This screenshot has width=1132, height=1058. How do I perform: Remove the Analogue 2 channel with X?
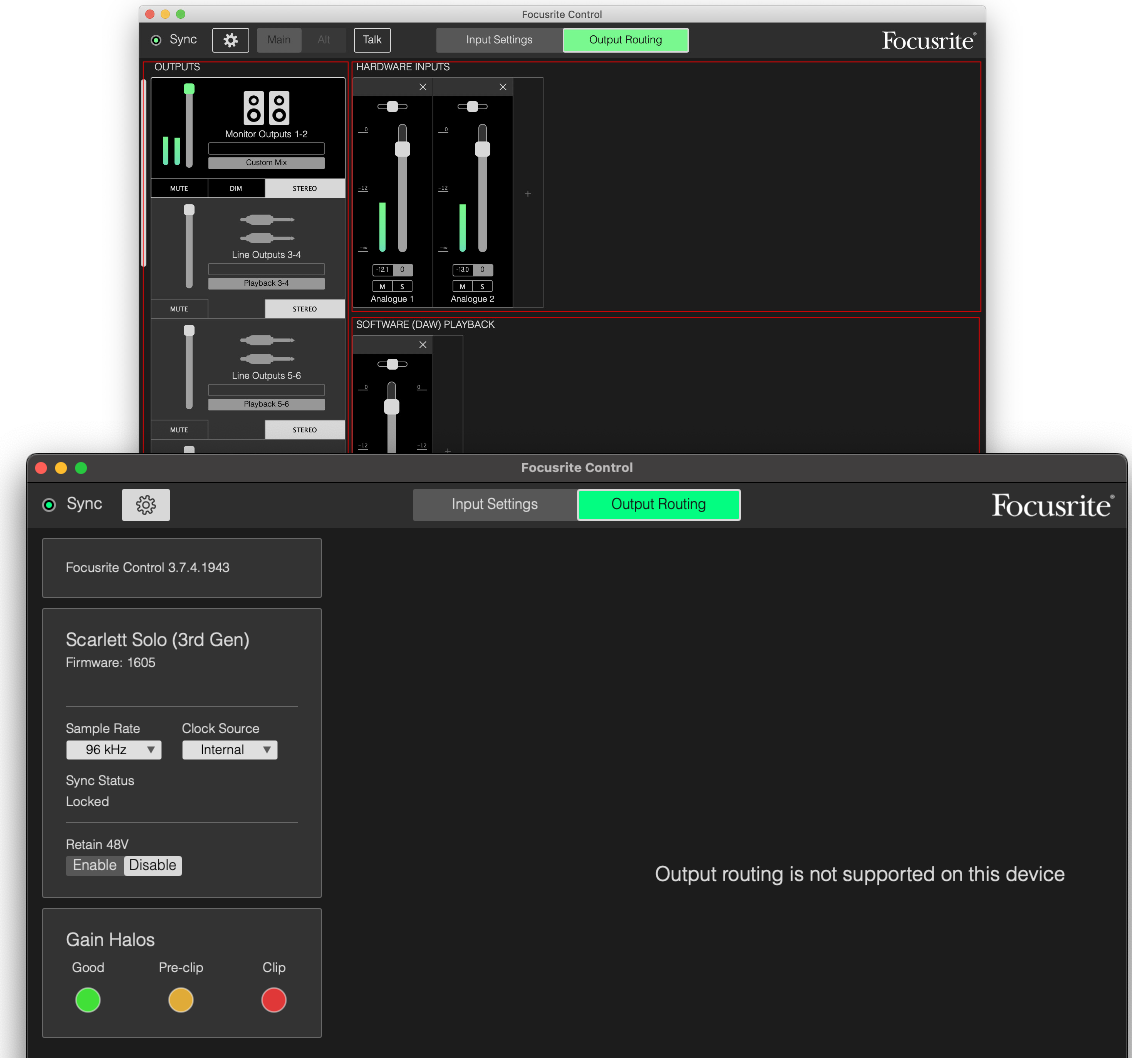click(x=502, y=88)
